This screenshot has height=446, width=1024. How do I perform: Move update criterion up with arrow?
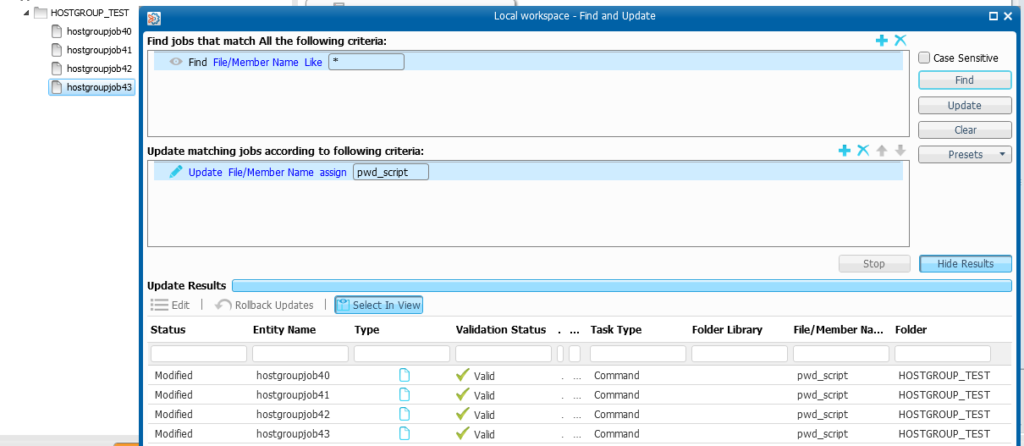[882, 151]
